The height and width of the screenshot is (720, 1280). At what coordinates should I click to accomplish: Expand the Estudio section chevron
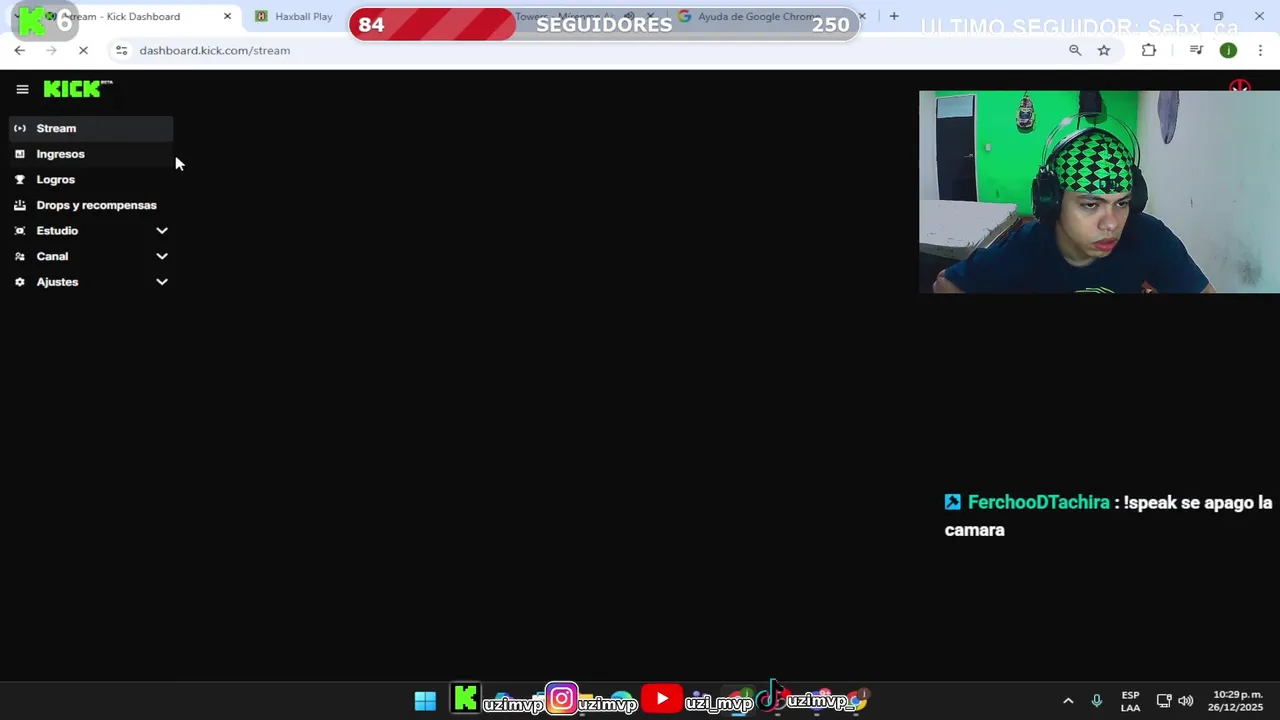coord(162,231)
